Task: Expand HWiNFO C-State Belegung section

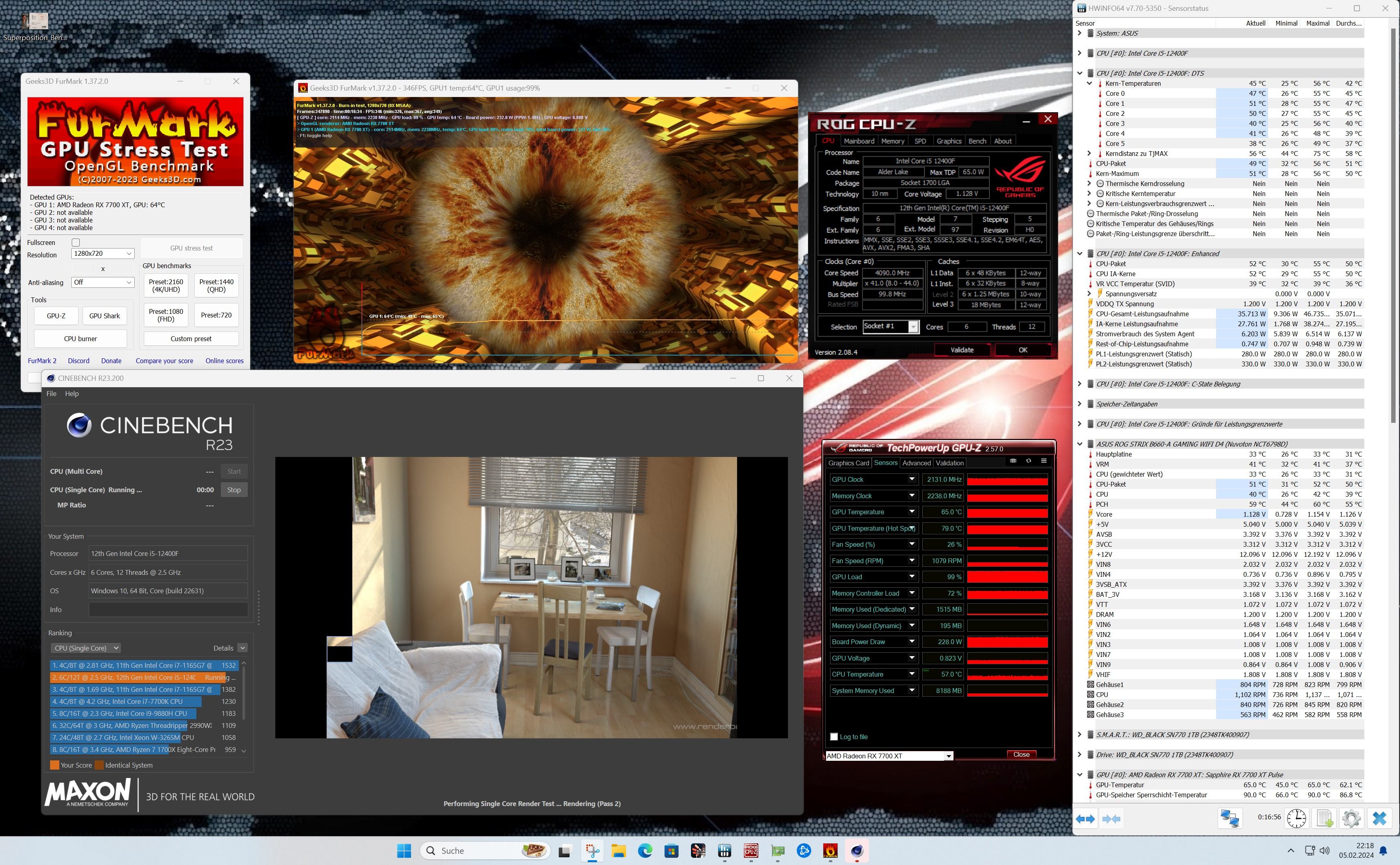Action: pos(1079,384)
